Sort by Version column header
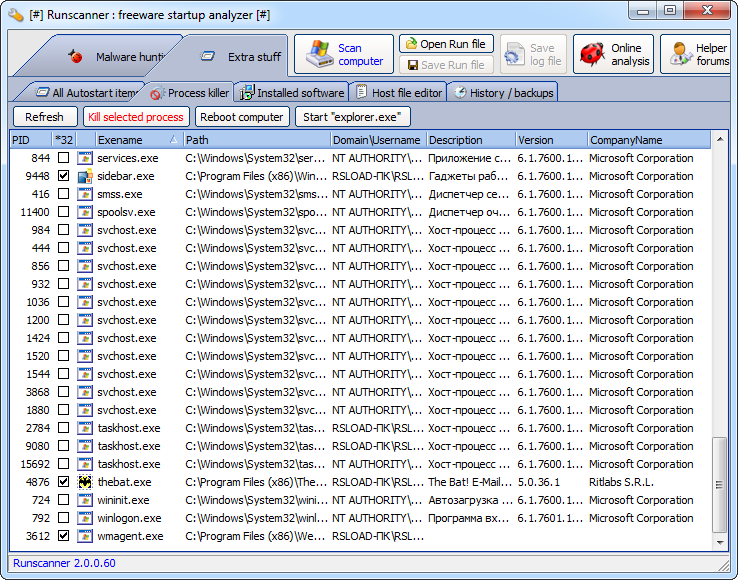 [552, 140]
